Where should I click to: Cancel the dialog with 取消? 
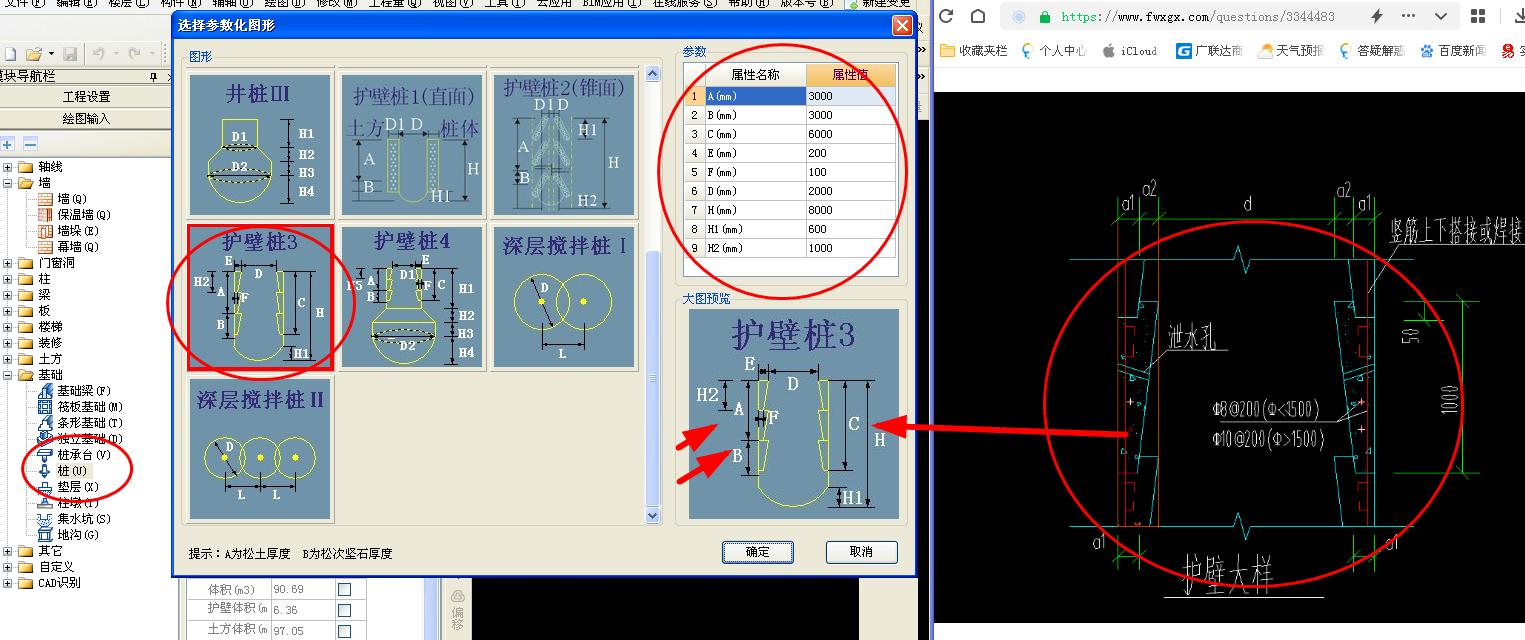pos(861,552)
